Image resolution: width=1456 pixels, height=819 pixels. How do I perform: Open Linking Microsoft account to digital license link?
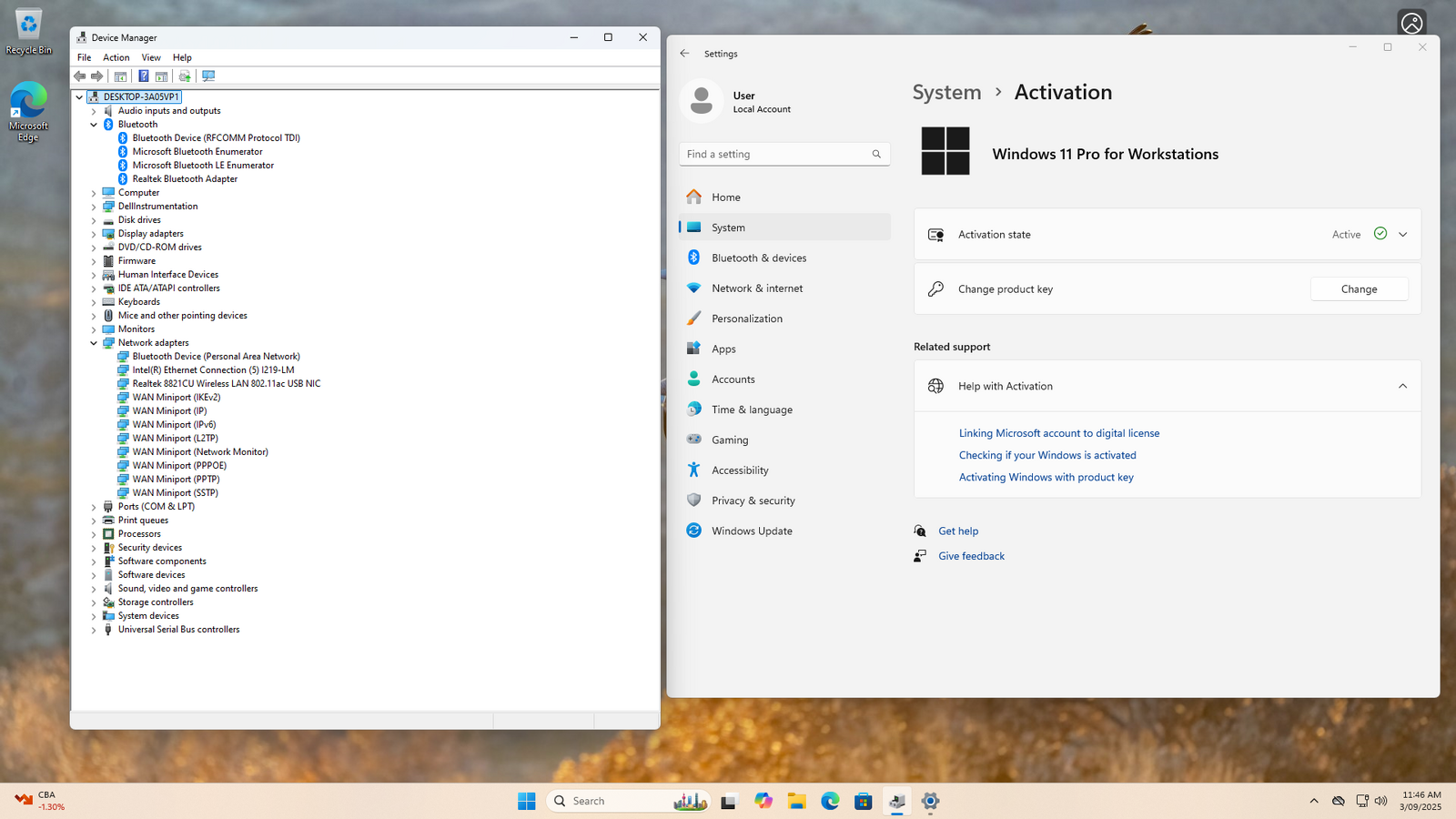1059,433
